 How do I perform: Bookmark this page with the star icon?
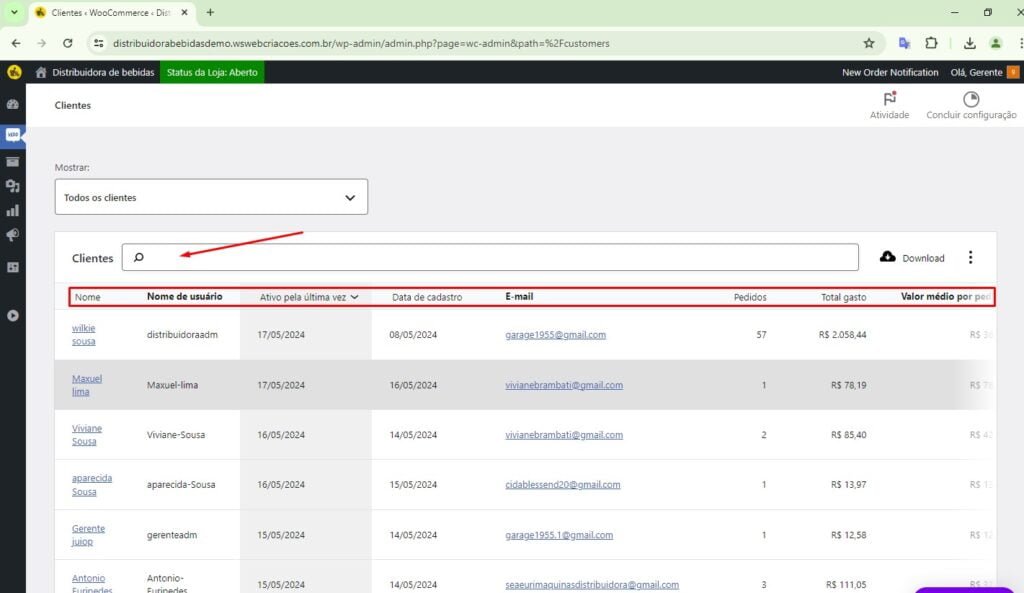click(869, 44)
